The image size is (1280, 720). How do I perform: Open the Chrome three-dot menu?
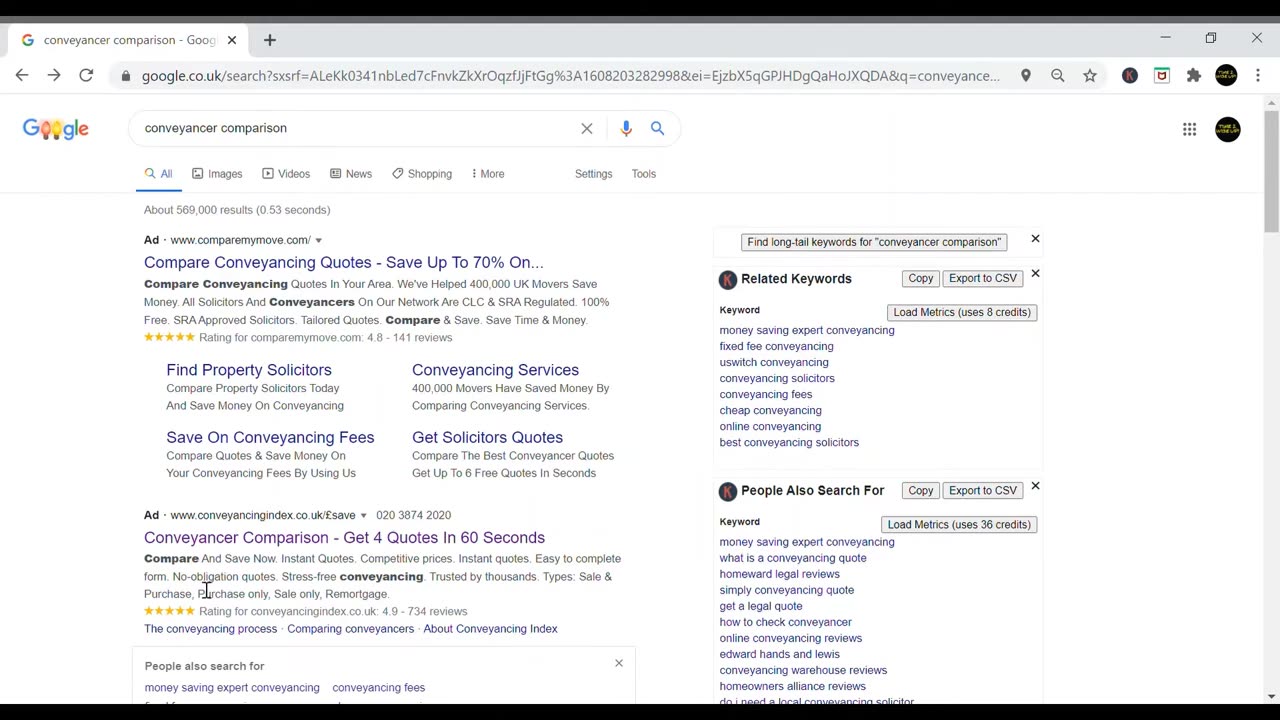pyautogui.click(x=1258, y=75)
